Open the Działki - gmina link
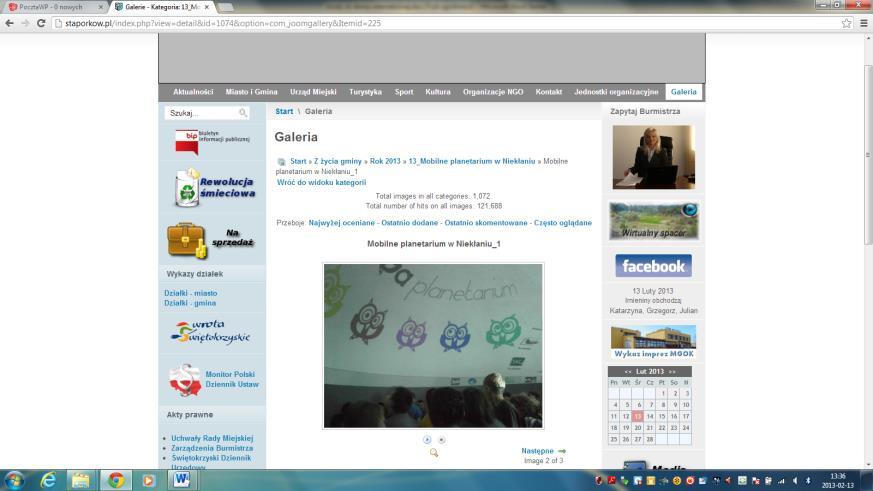Image resolution: width=873 pixels, height=491 pixels. pos(190,303)
